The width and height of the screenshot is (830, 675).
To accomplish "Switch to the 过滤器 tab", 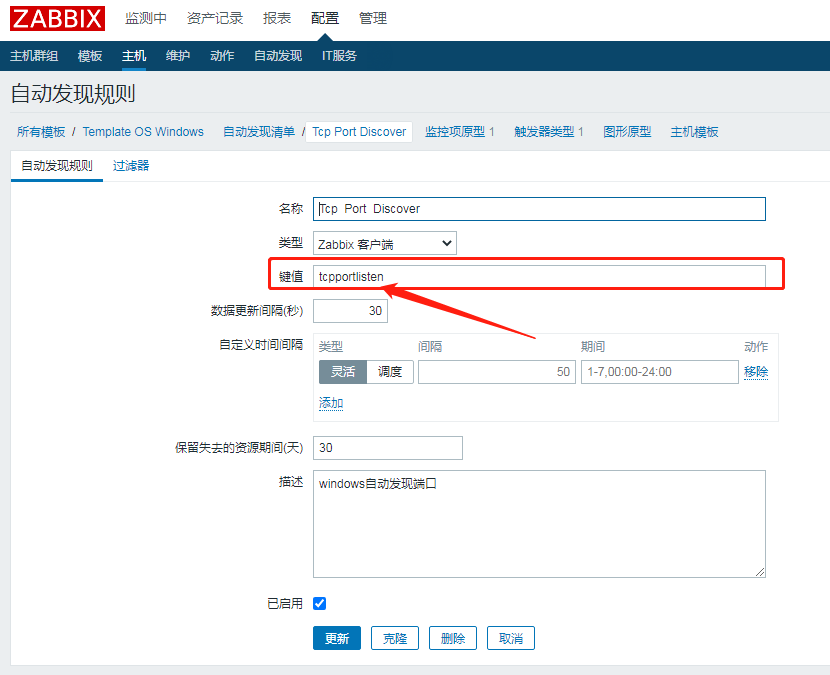I will click(x=131, y=166).
